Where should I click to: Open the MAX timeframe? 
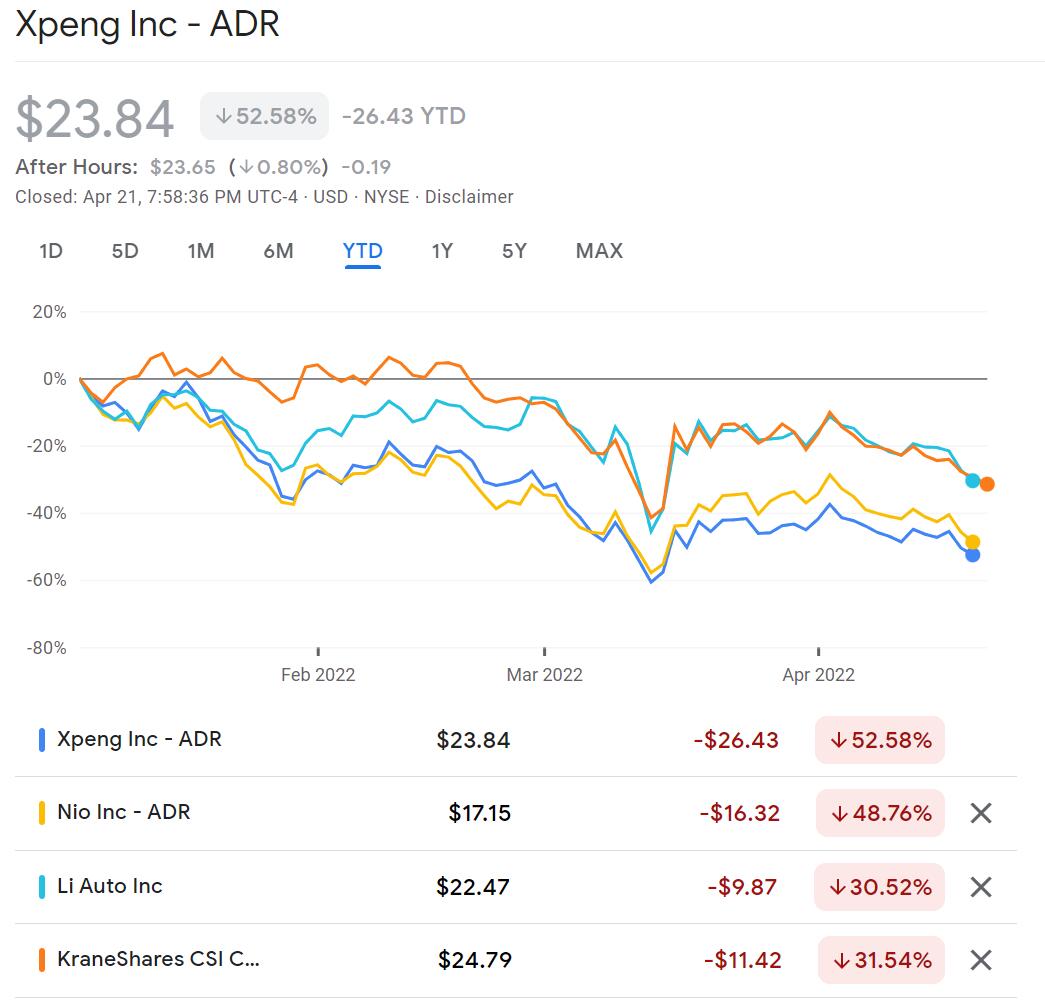[598, 251]
